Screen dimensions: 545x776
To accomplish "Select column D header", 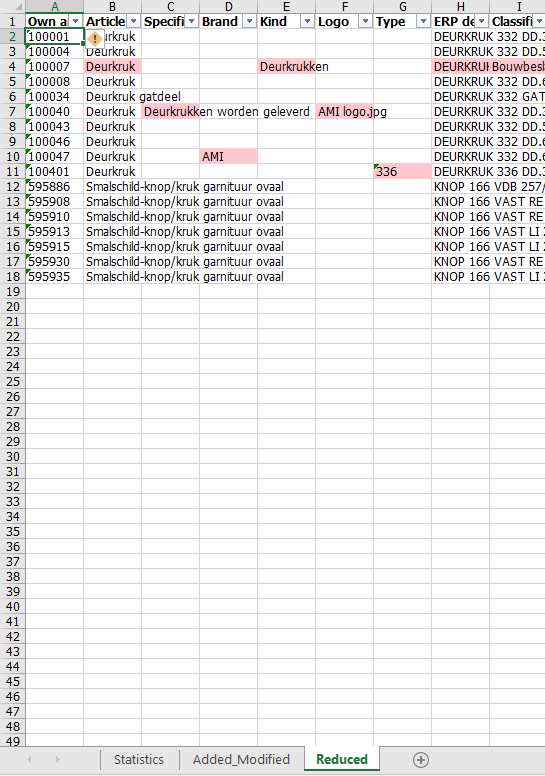I will (x=228, y=7).
